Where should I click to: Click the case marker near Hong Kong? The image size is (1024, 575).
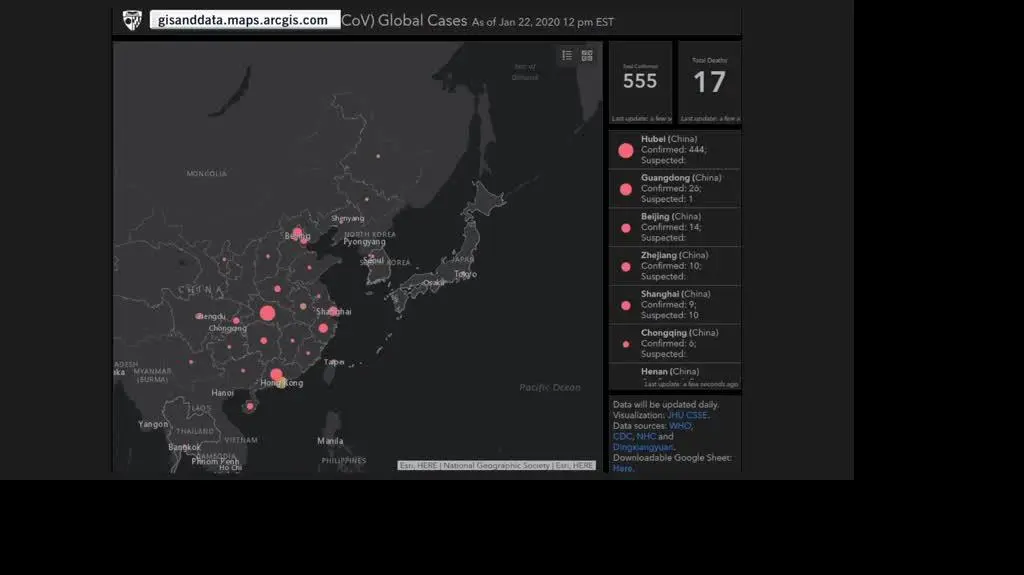tap(276, 375)
